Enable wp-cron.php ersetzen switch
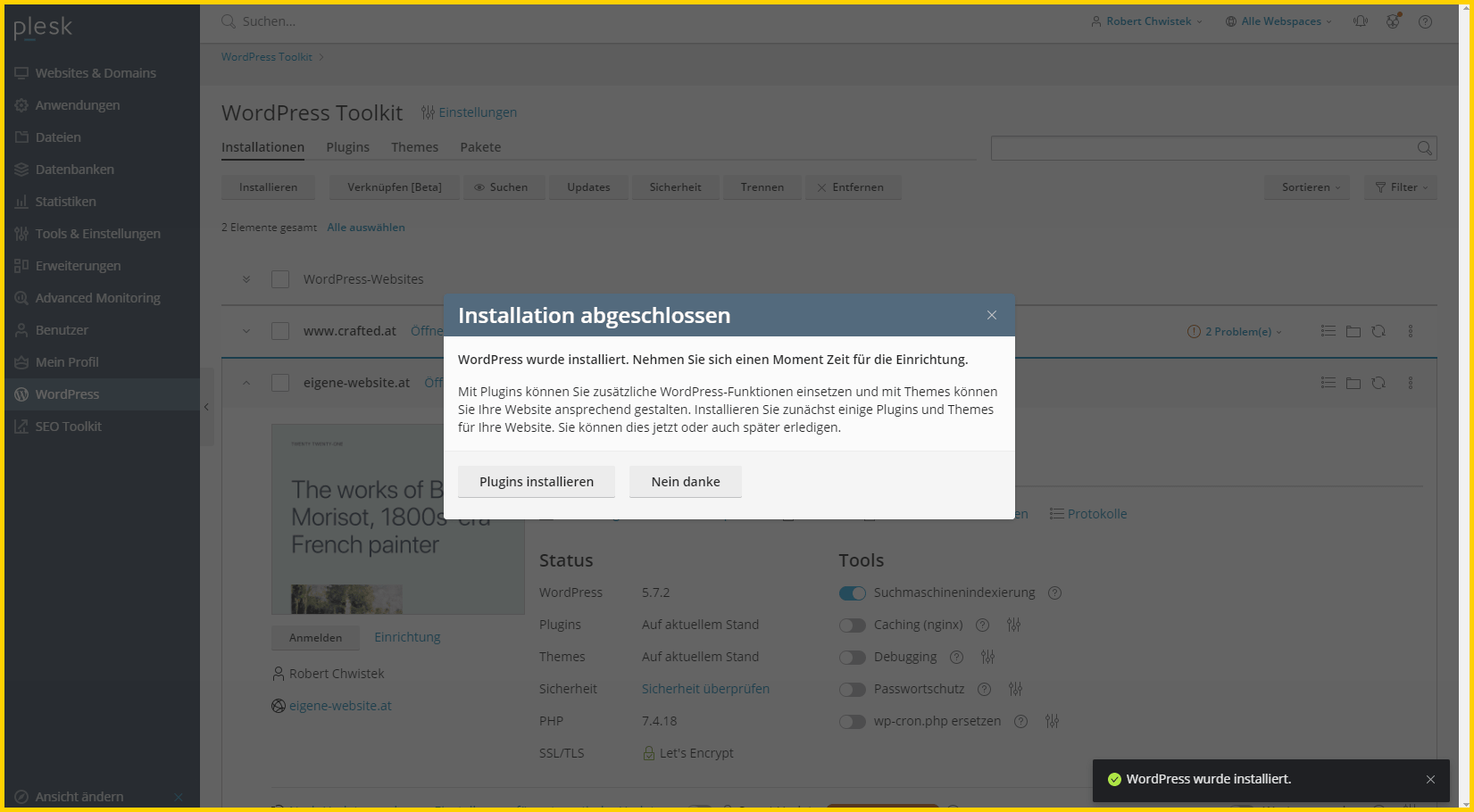This screenshot has width=1474, height=812. (853, 722)
